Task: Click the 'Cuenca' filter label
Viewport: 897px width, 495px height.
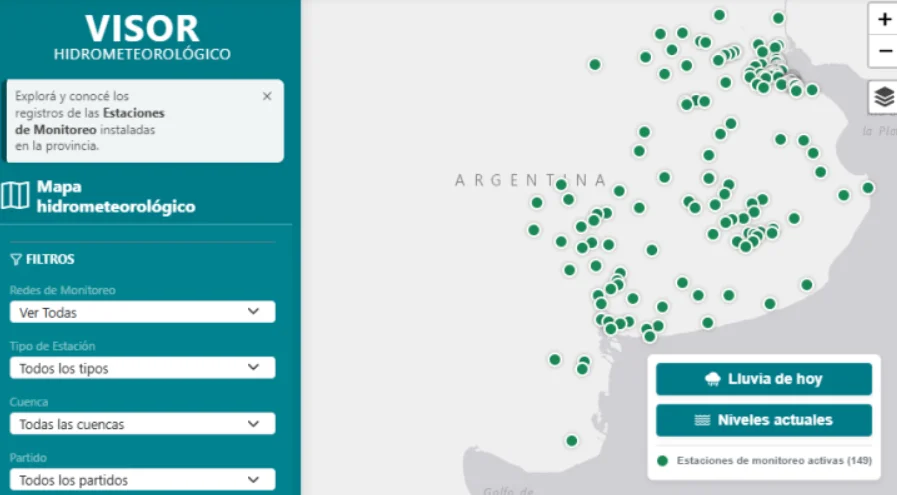Action: [29, 402]
